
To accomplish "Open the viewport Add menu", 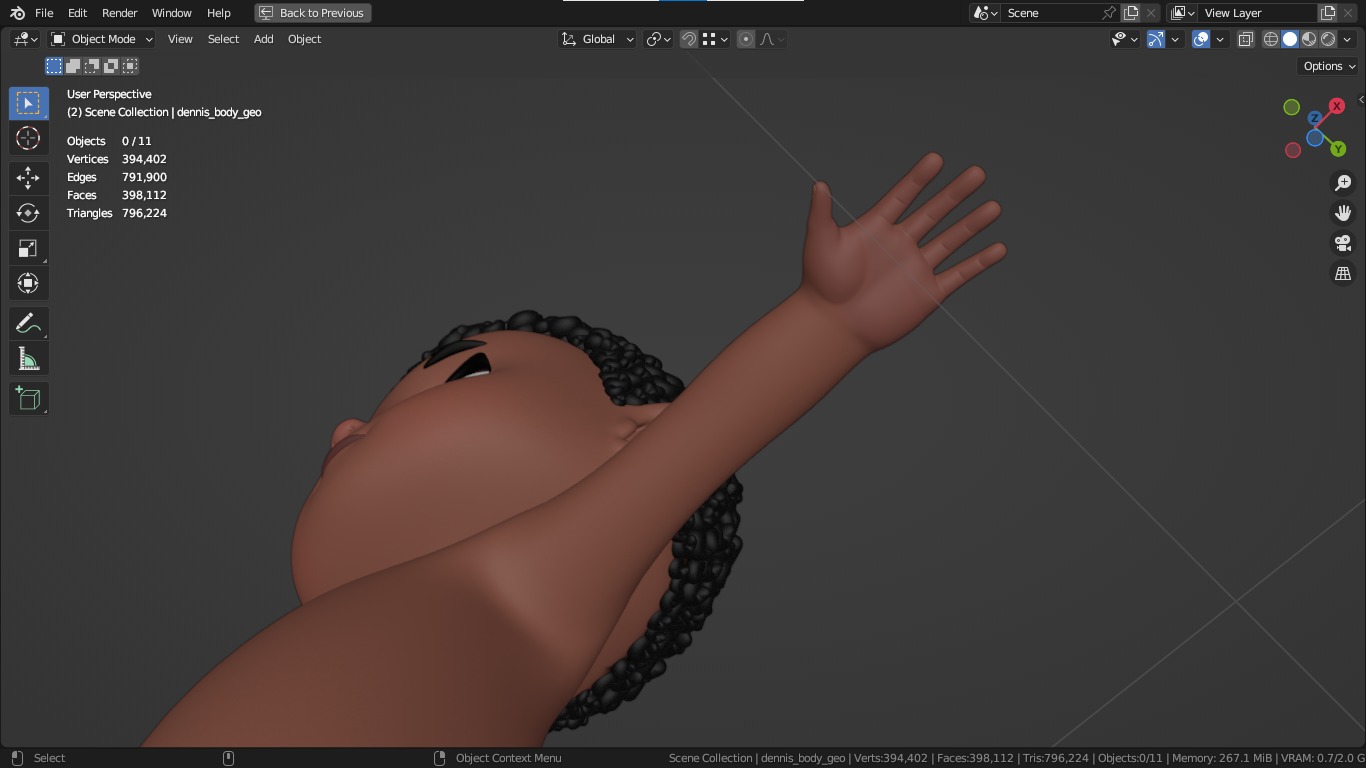I will 263,39.
